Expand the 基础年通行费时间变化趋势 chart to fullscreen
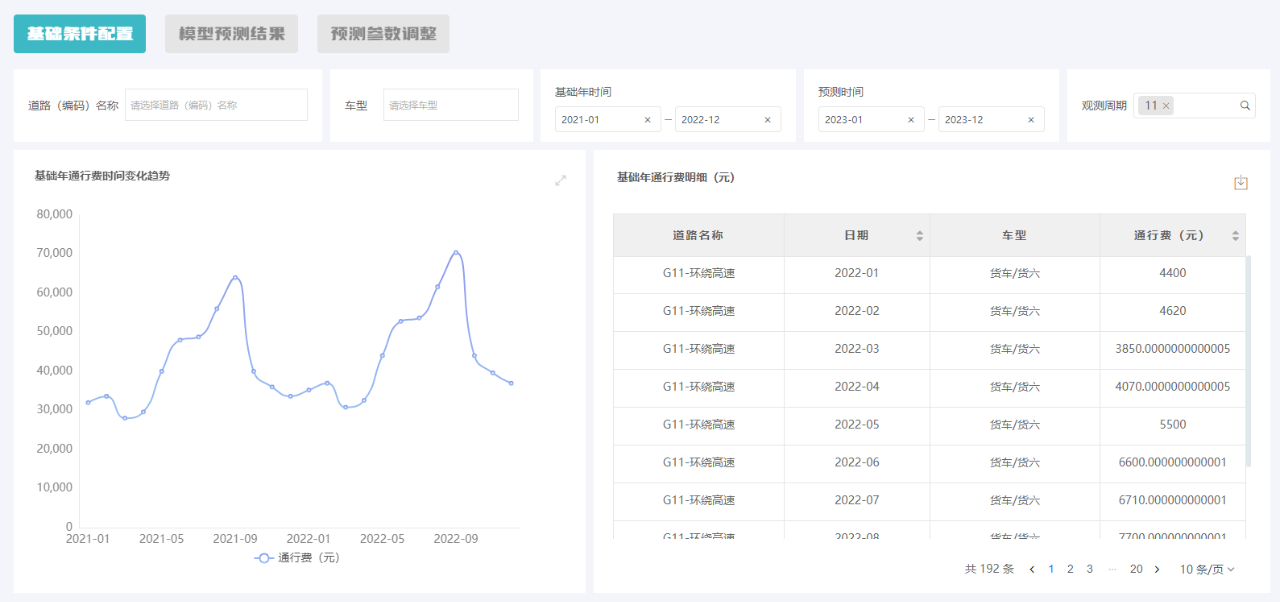Screen dimensions: 1280x602 point(561,181)
